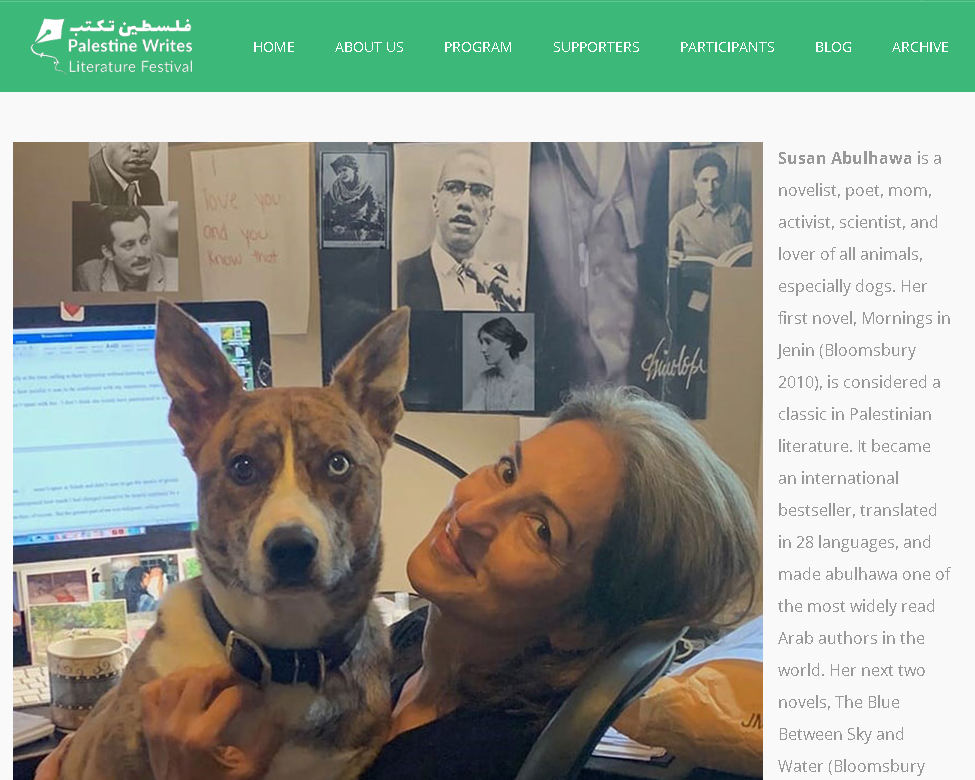
Task: Click the bold Susan Abulhawa name
Action: [x=845, y=158]
